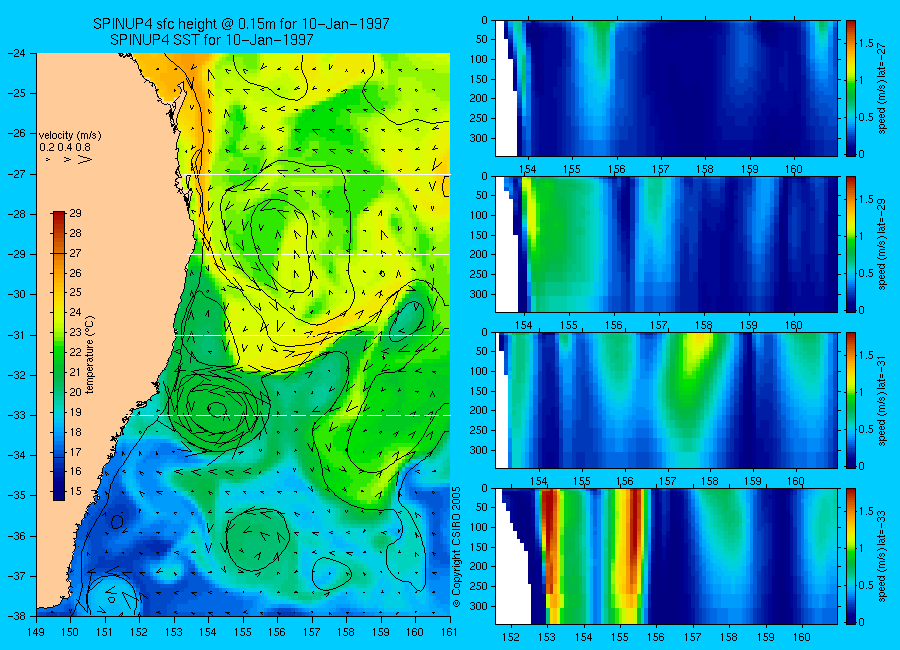Click the -27 latitude label on the map
Screen dimensions: 900x650
coord(15,173)
